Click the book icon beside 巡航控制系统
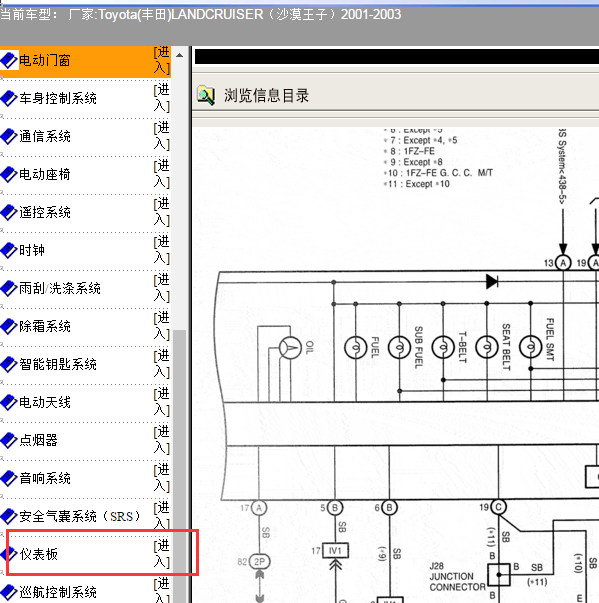The width and height of the screenshot is (599, 603). pyautogui.click(x=9, y=593)
